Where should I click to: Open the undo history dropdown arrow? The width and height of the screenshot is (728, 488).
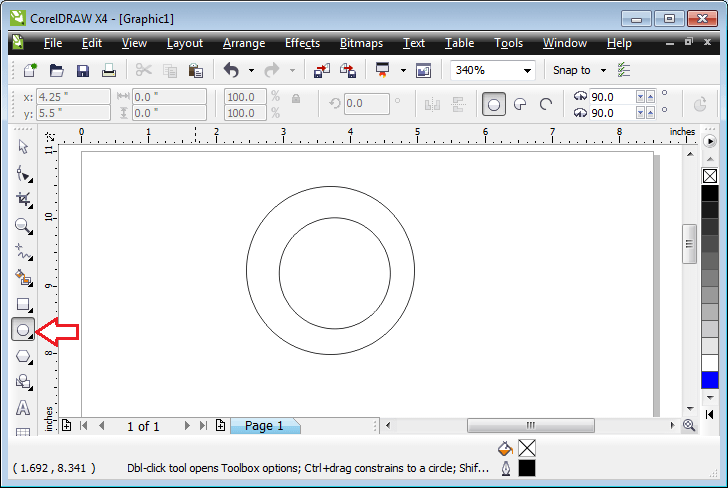point(251,71)
